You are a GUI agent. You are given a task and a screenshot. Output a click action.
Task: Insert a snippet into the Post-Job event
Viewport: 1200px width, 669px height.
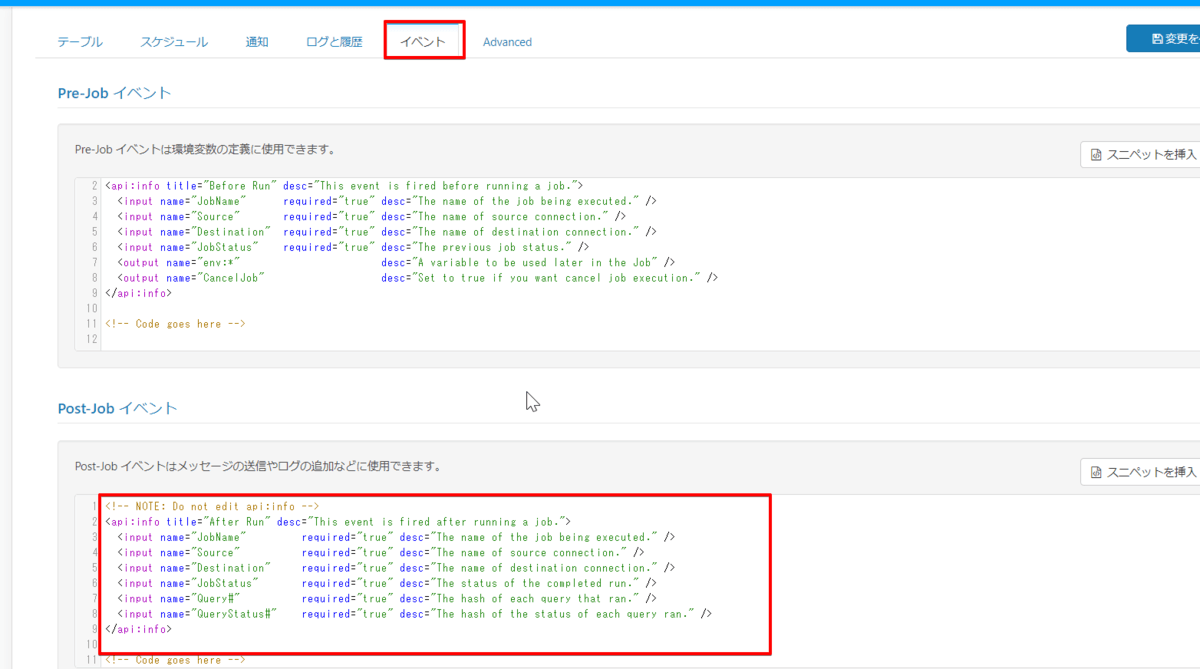point(1140,472)
